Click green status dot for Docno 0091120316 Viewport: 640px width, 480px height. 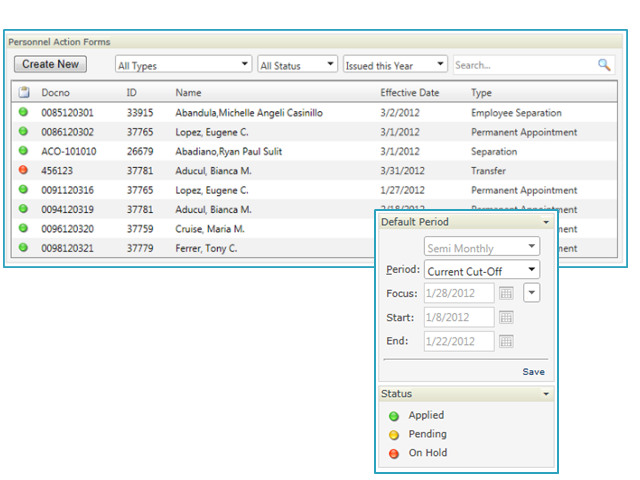(24, 189)
